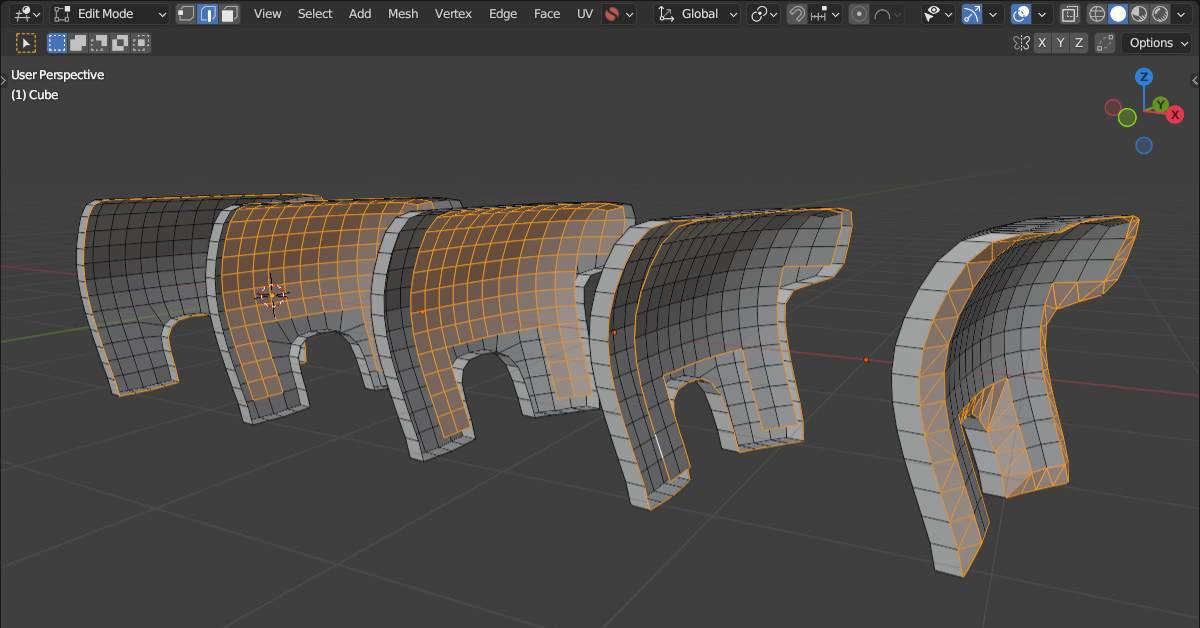Open the Select menu in the header

pos(315,13)
